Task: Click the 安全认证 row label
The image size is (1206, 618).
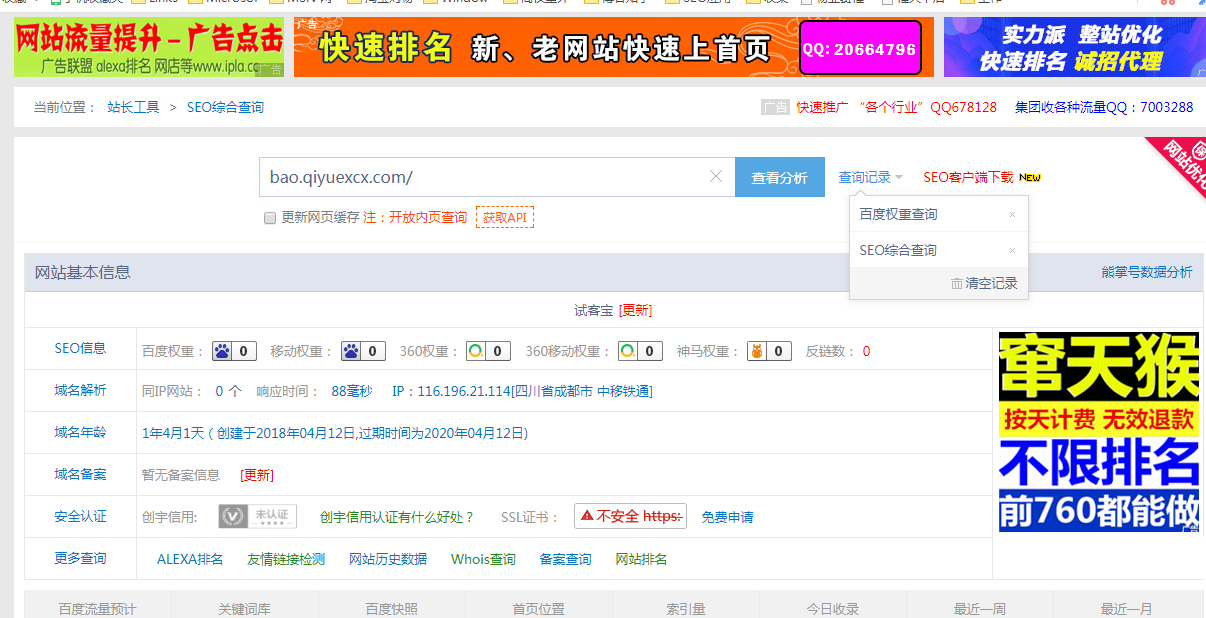Action: (x=80, y=516)
